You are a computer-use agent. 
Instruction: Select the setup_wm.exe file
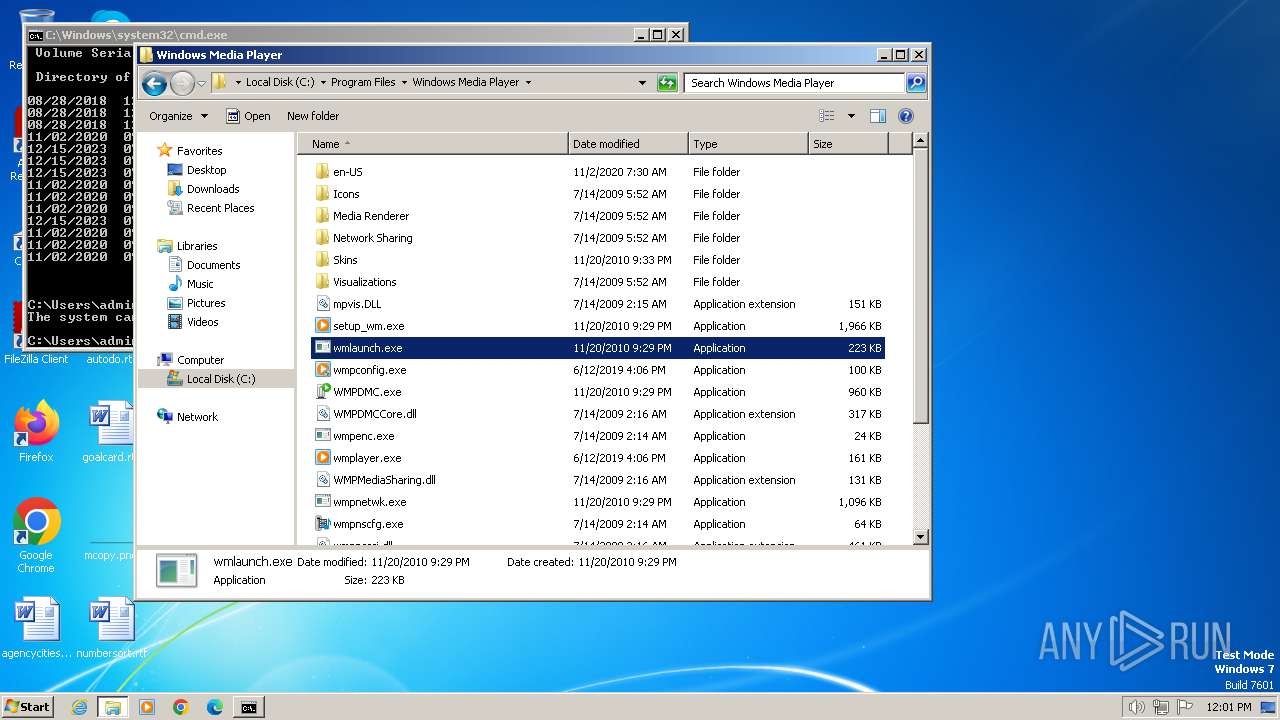coord(368,326)
